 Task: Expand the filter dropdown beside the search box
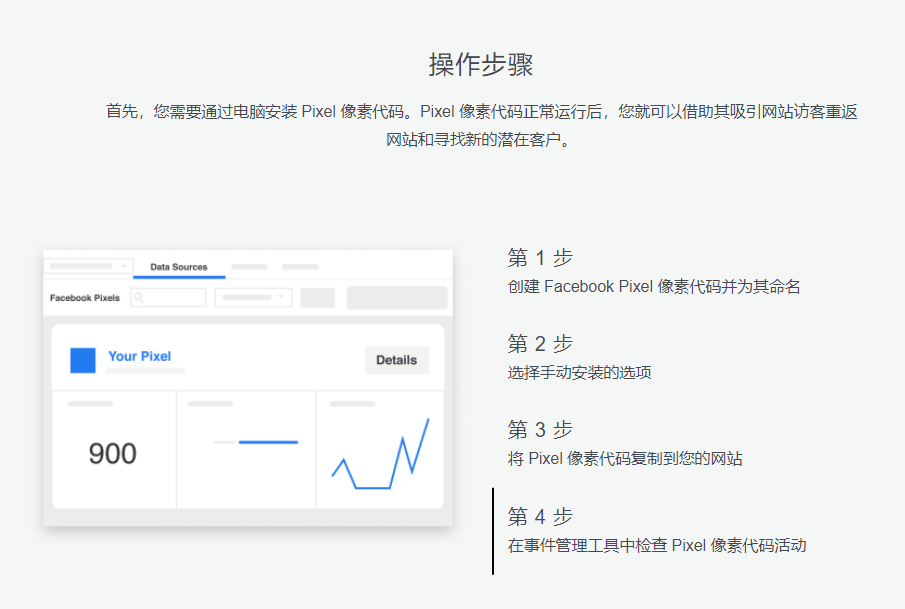coord(254,297)
